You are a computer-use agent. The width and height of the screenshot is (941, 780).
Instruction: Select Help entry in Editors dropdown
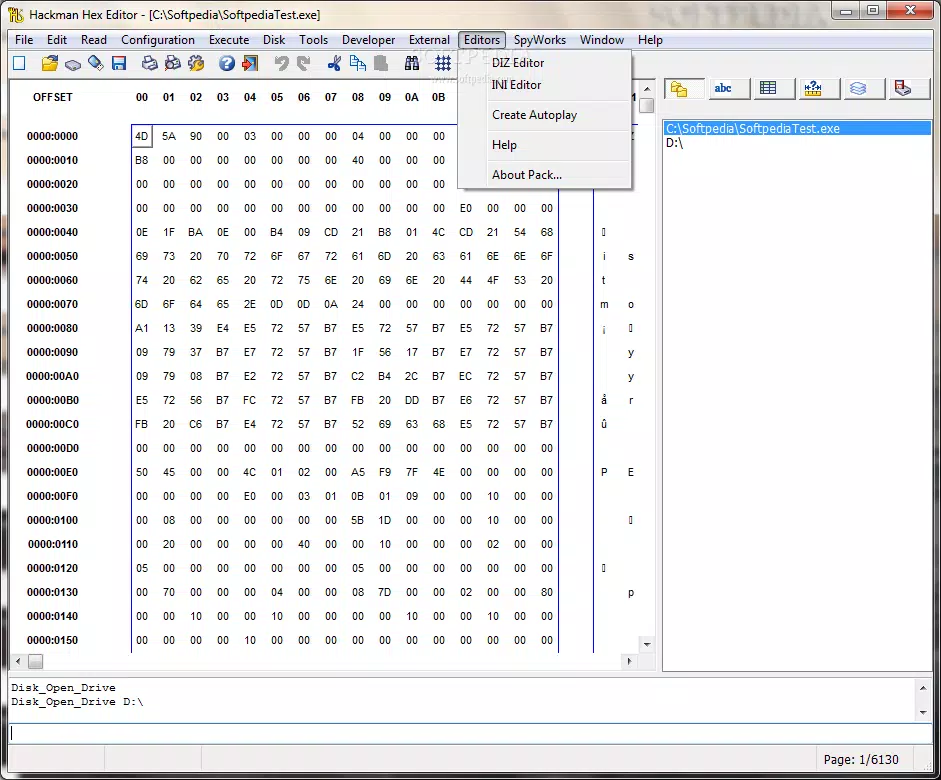pos(544,145)
